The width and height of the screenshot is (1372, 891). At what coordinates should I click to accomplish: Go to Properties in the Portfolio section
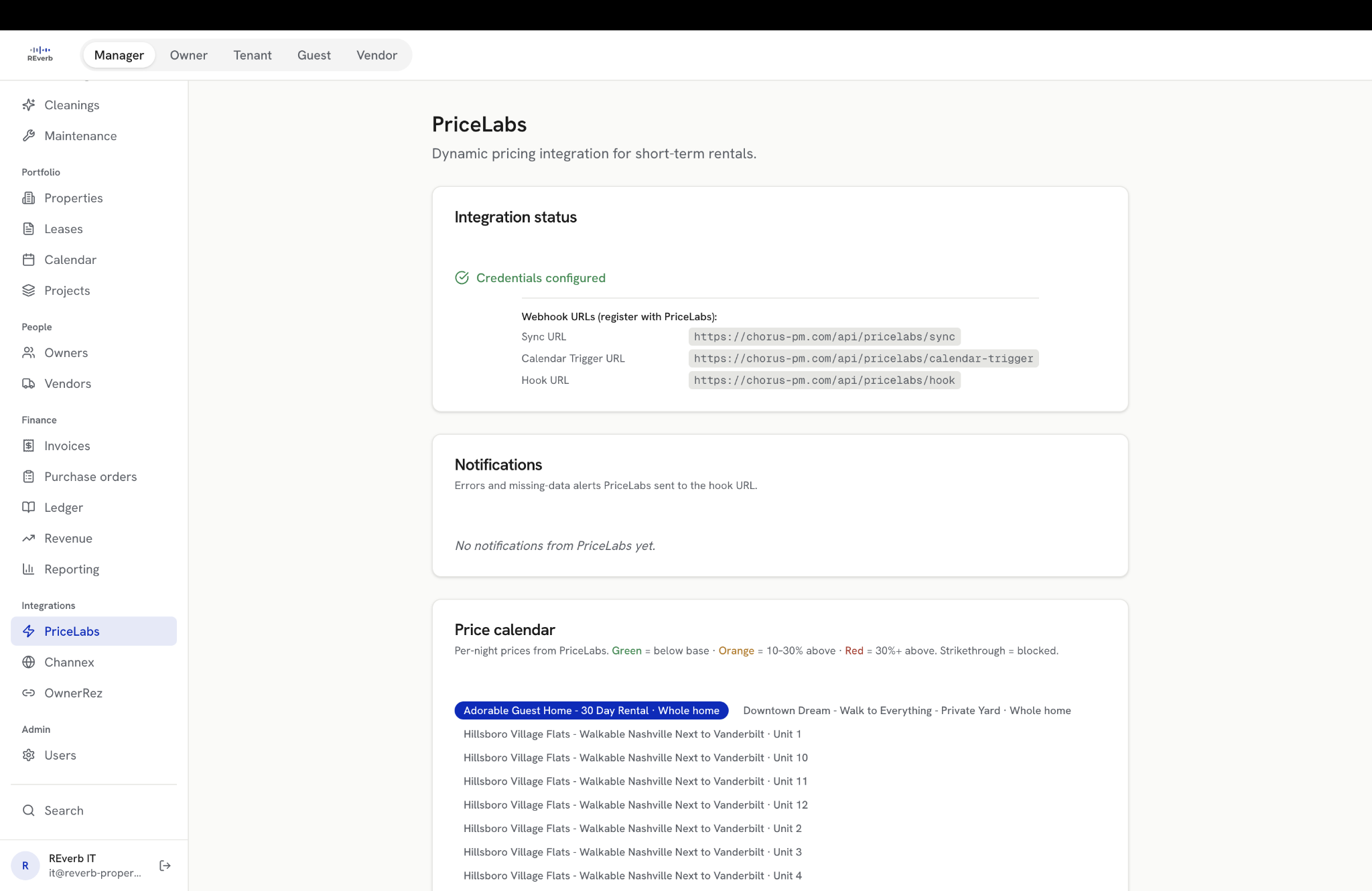[x=94, y=198]
